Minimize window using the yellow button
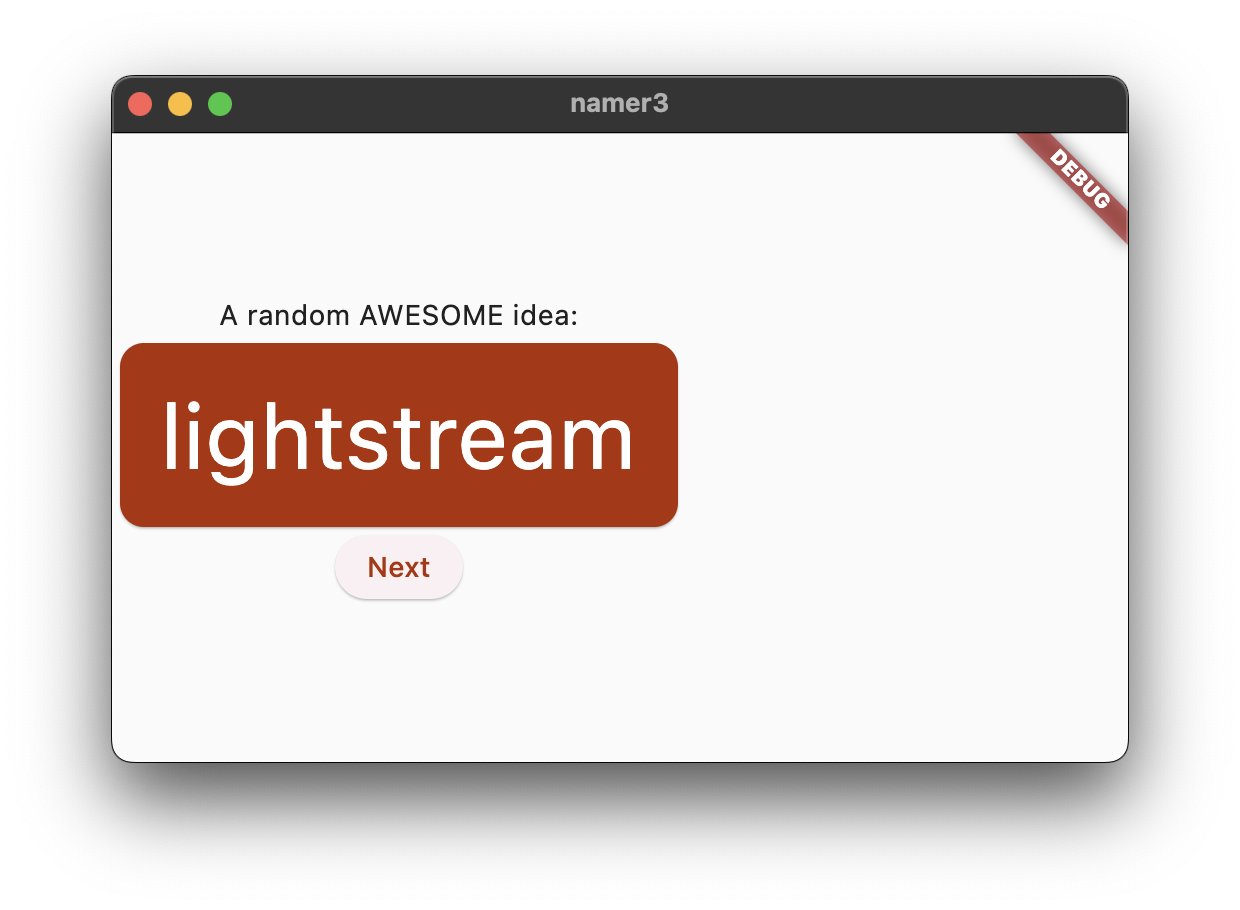The width and height of the screenshot is (1240, 910). click(180, 104)
